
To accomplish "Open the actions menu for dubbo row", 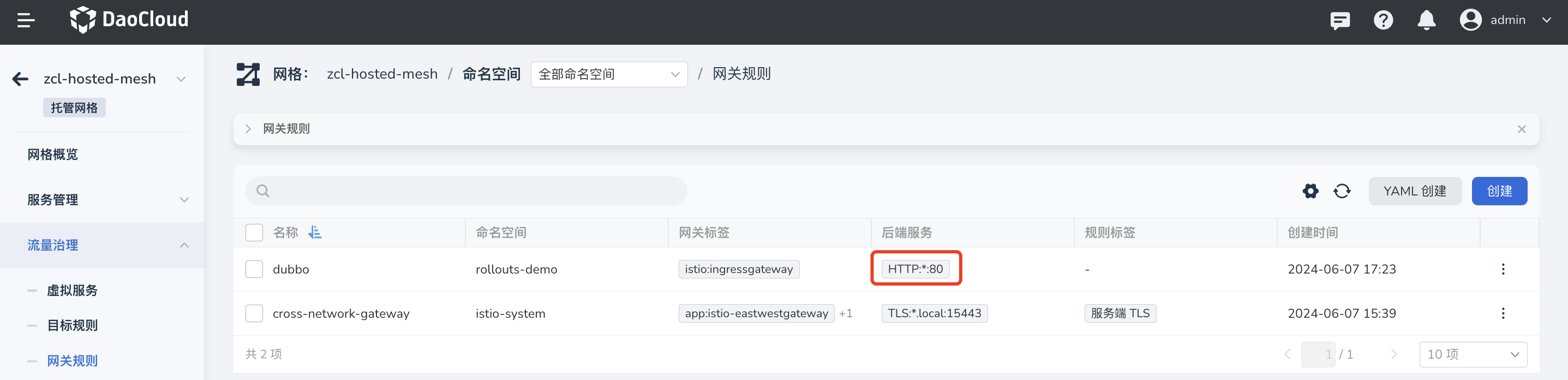I will [1503, 269].
